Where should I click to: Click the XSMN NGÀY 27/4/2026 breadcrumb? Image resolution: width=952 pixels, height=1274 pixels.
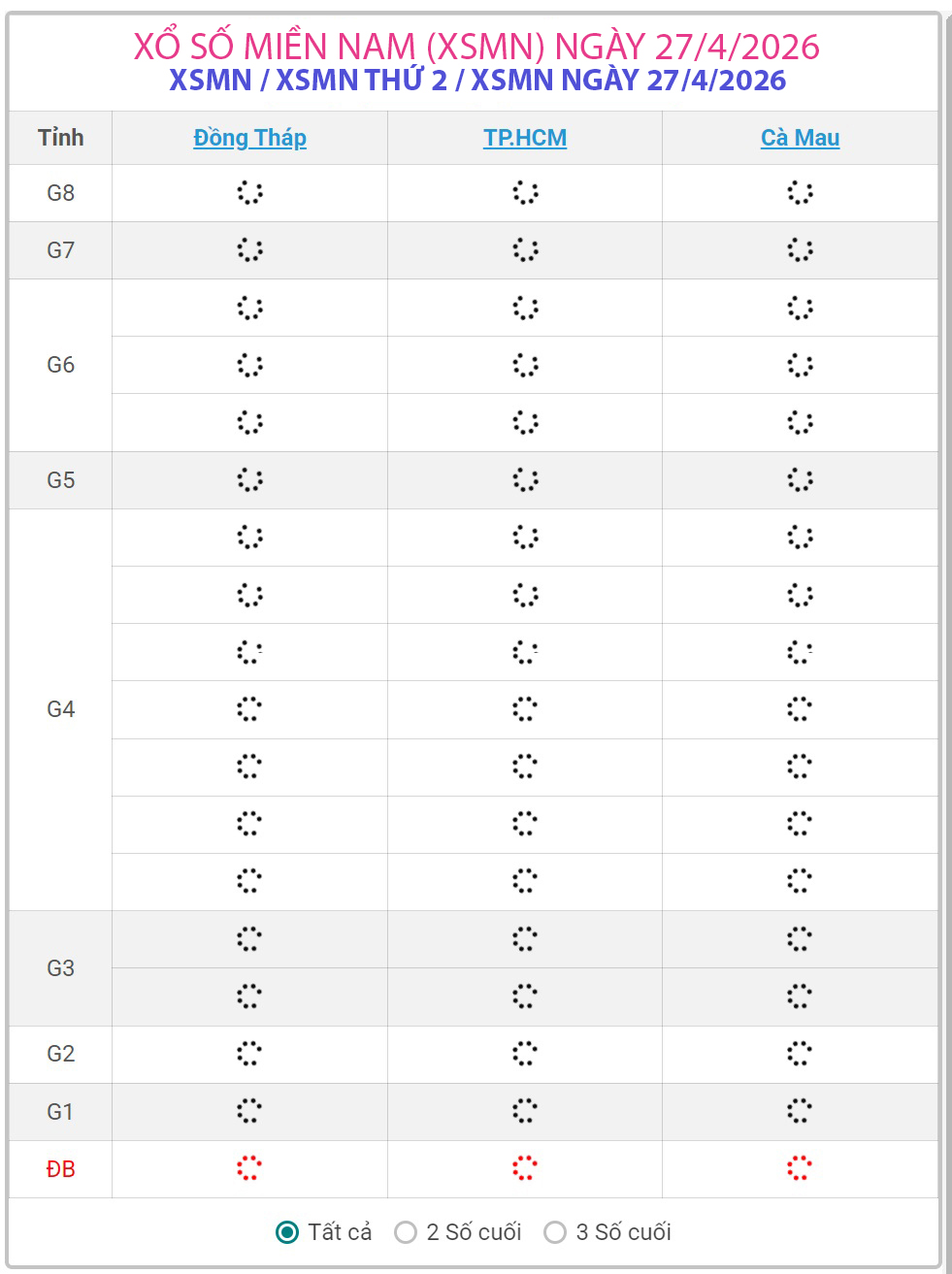pos(629,80)
